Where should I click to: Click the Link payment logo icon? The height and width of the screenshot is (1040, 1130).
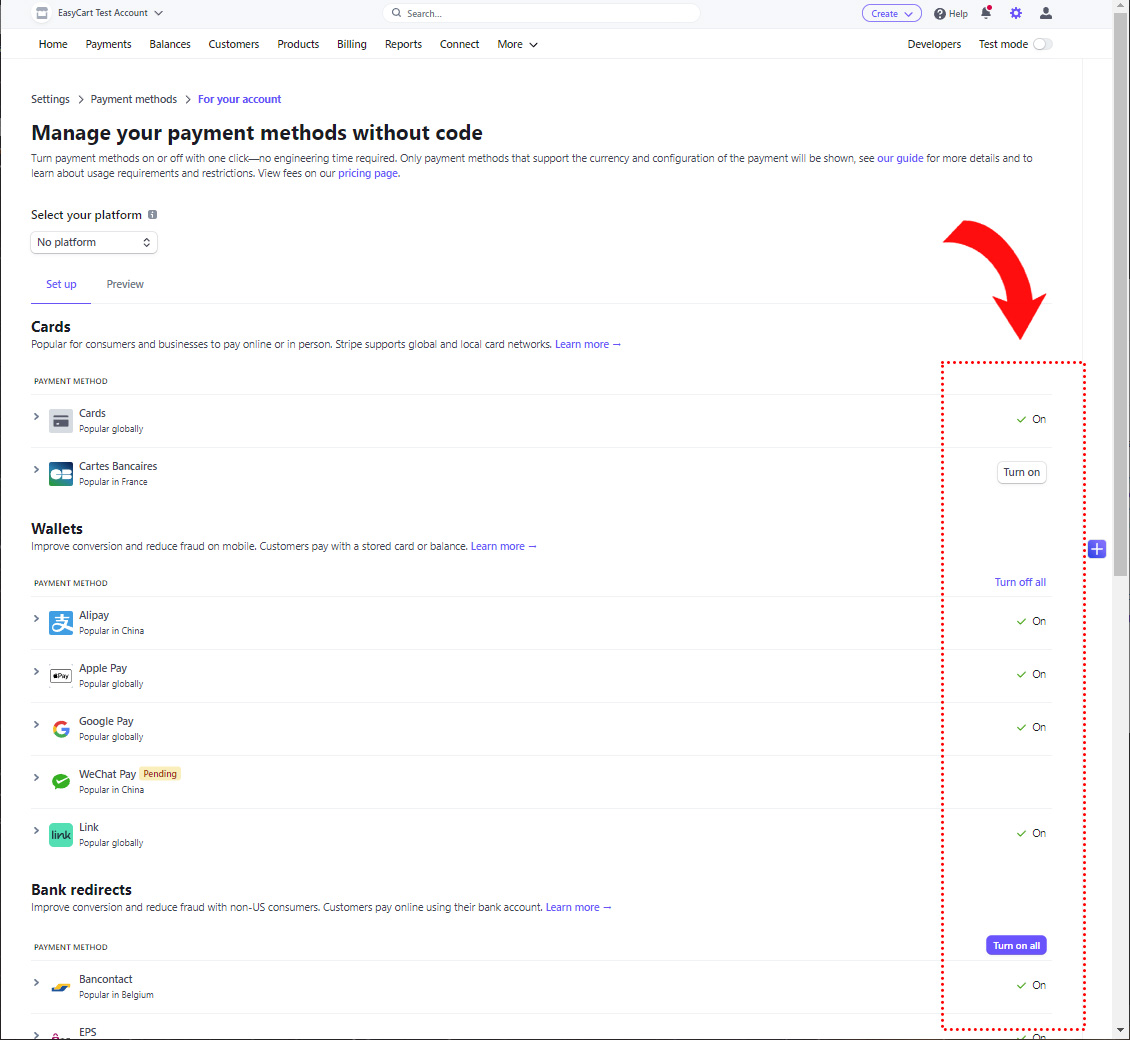(x=61, y=834)
